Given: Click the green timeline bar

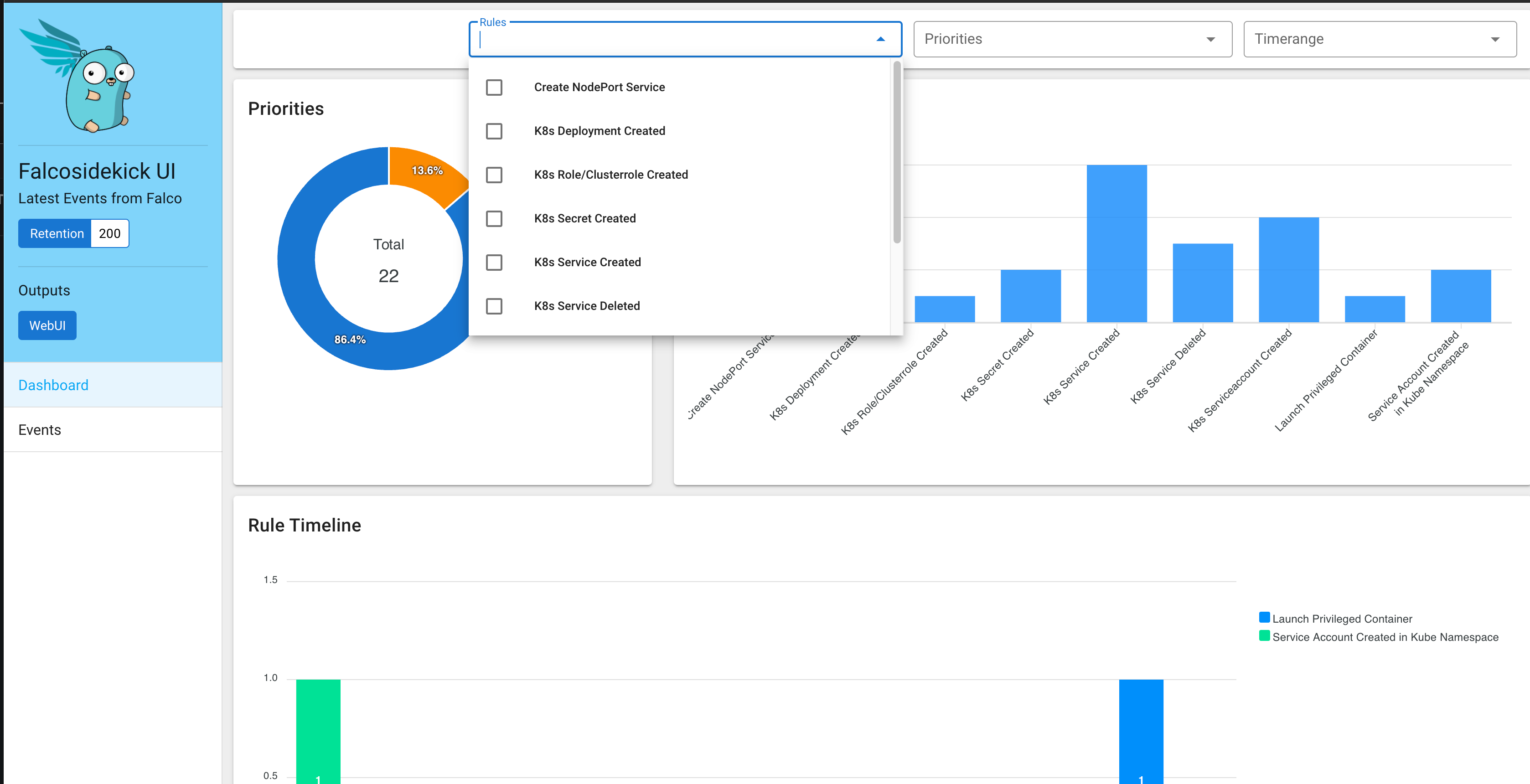Looking at the screenshot, I should click(x=318, y=731).
